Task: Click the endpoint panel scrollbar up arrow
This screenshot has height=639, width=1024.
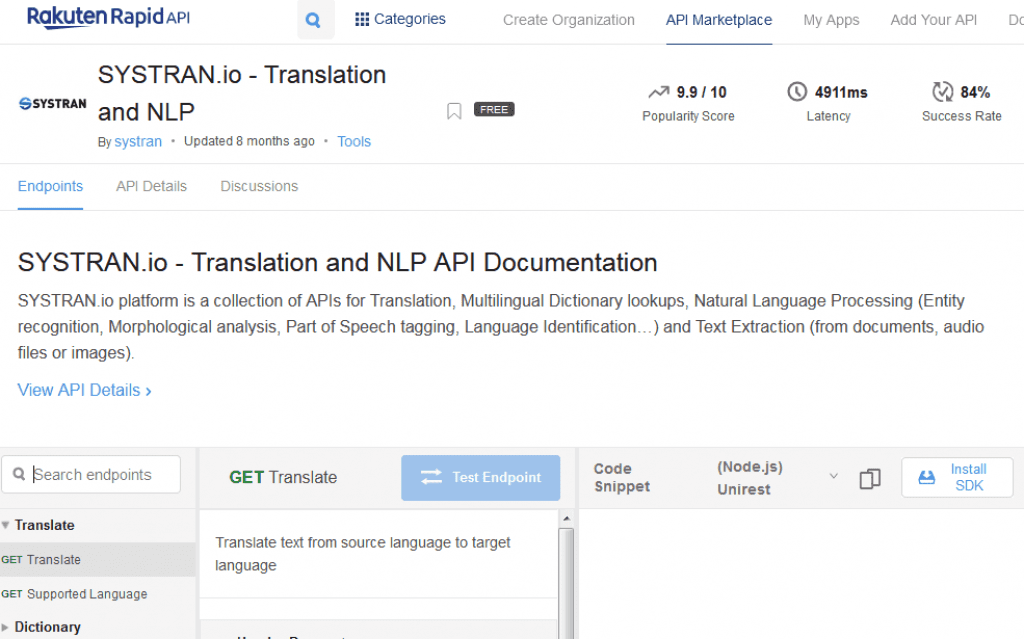Action: click(566, 518)
